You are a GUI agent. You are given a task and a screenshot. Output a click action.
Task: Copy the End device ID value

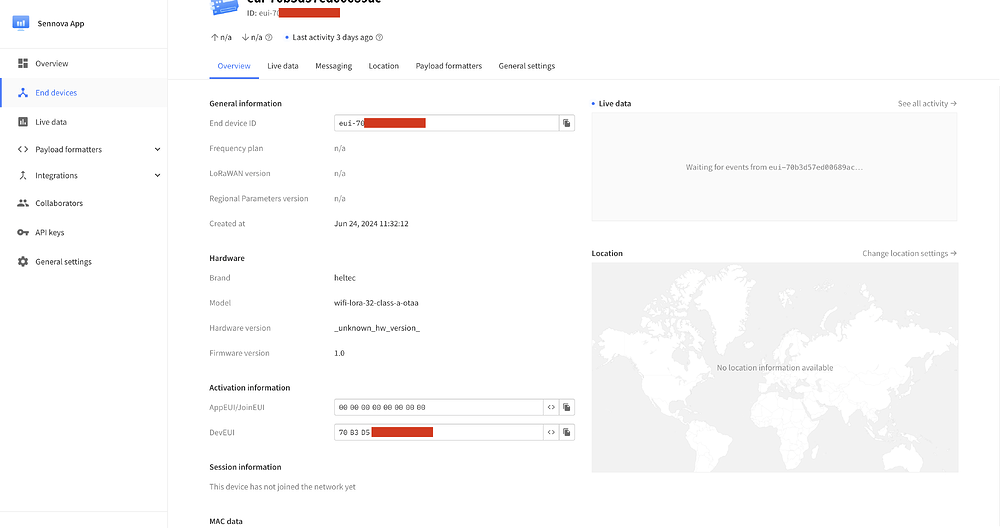point(566,123)
